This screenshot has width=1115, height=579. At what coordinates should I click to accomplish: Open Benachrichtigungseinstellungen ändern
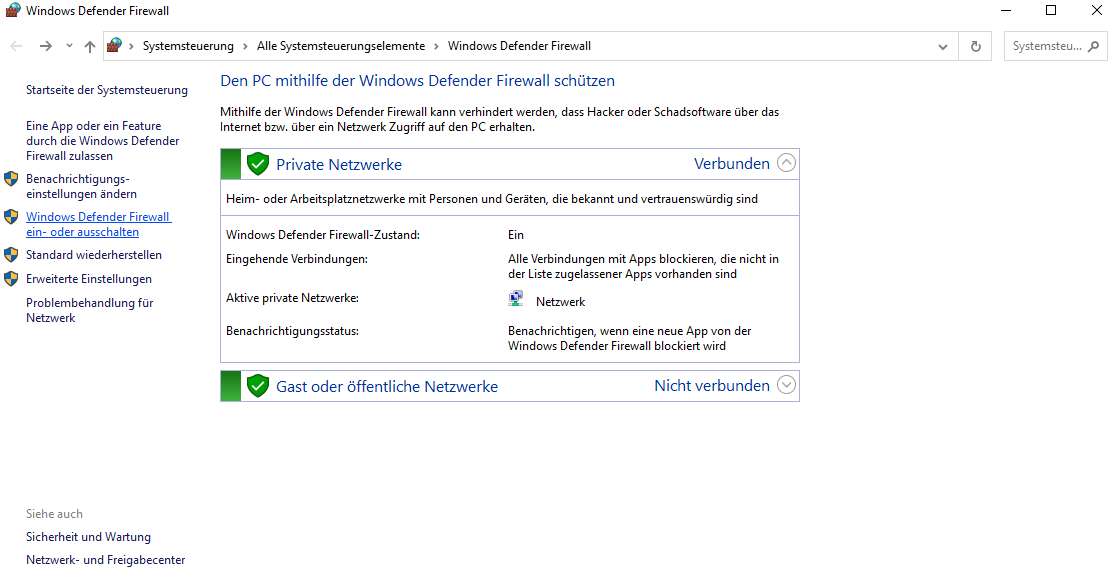click(81, 186)
